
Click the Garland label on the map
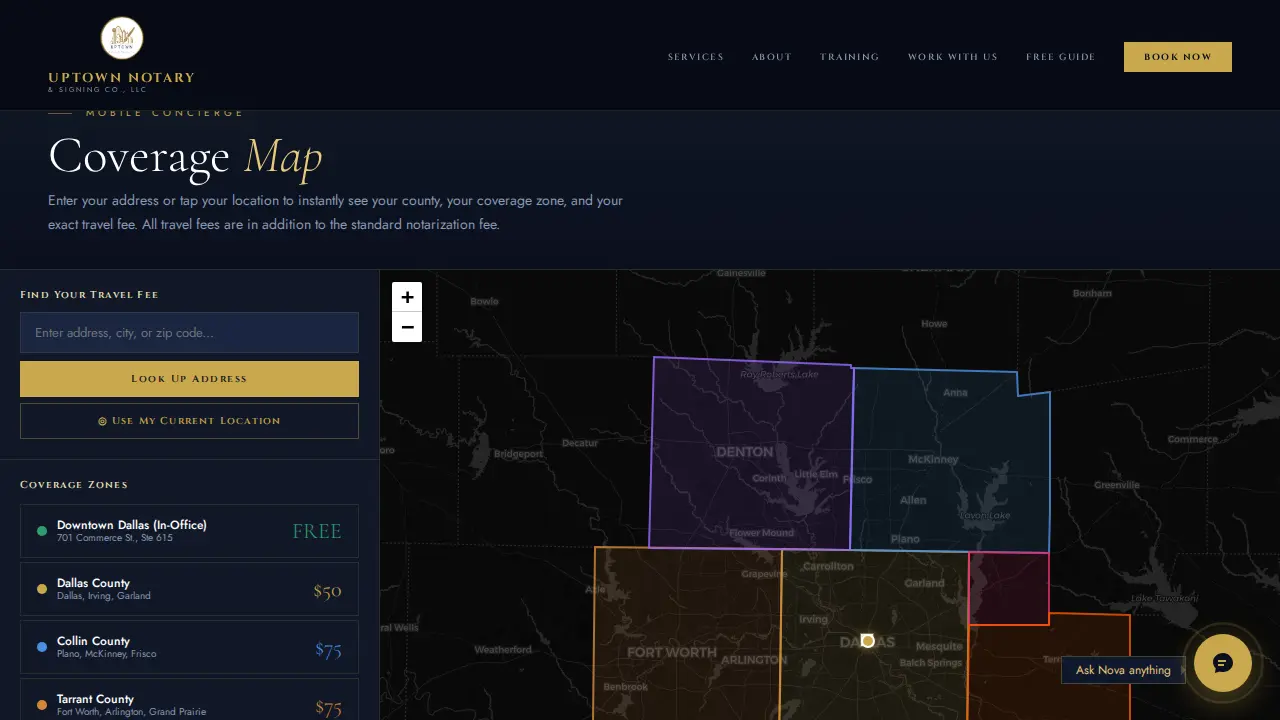pyautogui.click(x=924, y=583)
